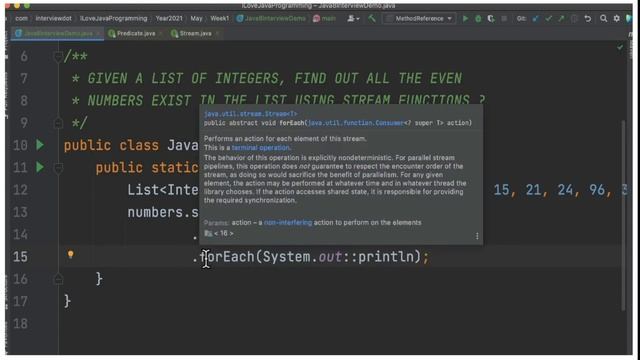
Task: Click 'main' method breadcrumb
Action: [x=324, y=19]
